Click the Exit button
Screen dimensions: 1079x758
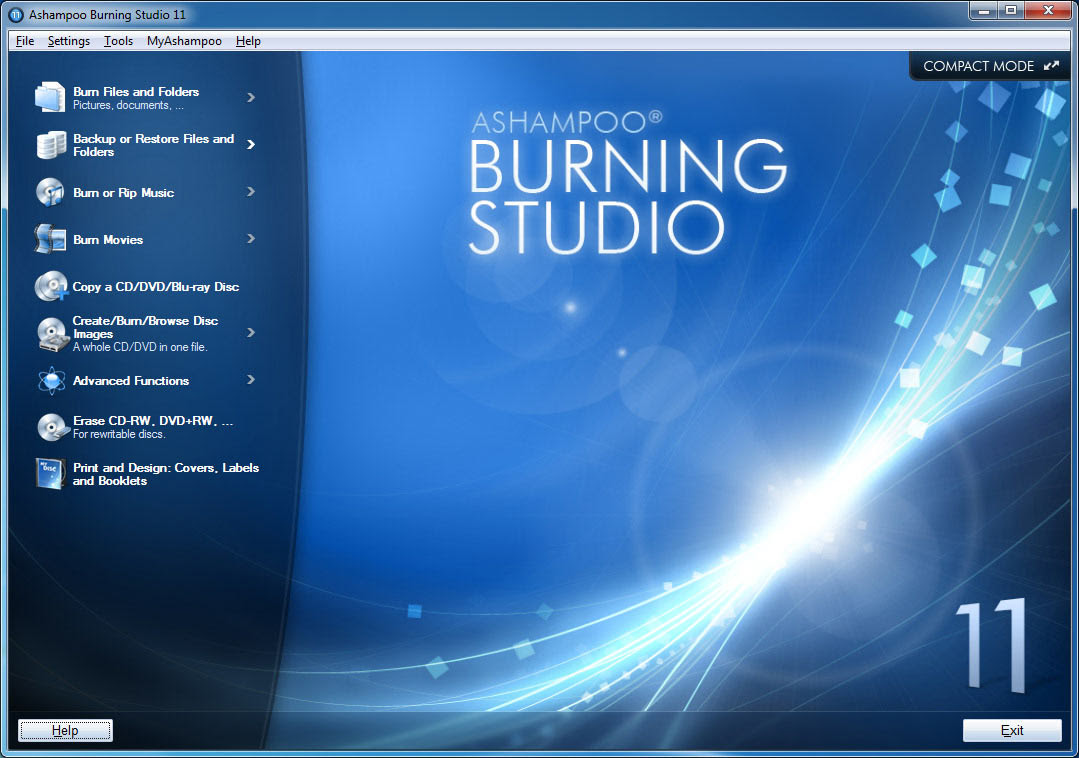1012,730
